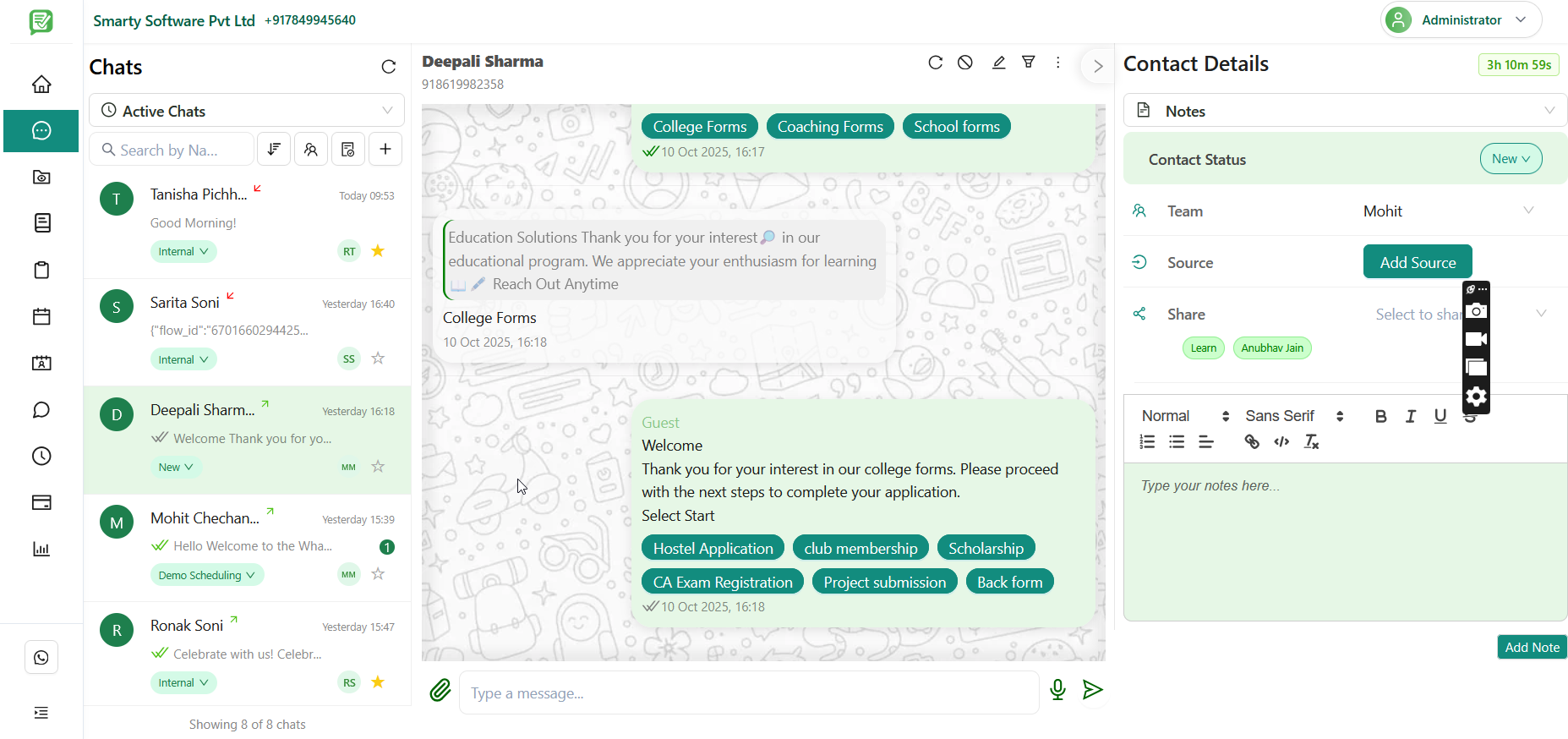Change Contact Status from New
1568x739 pixels.
[1511, 159]
